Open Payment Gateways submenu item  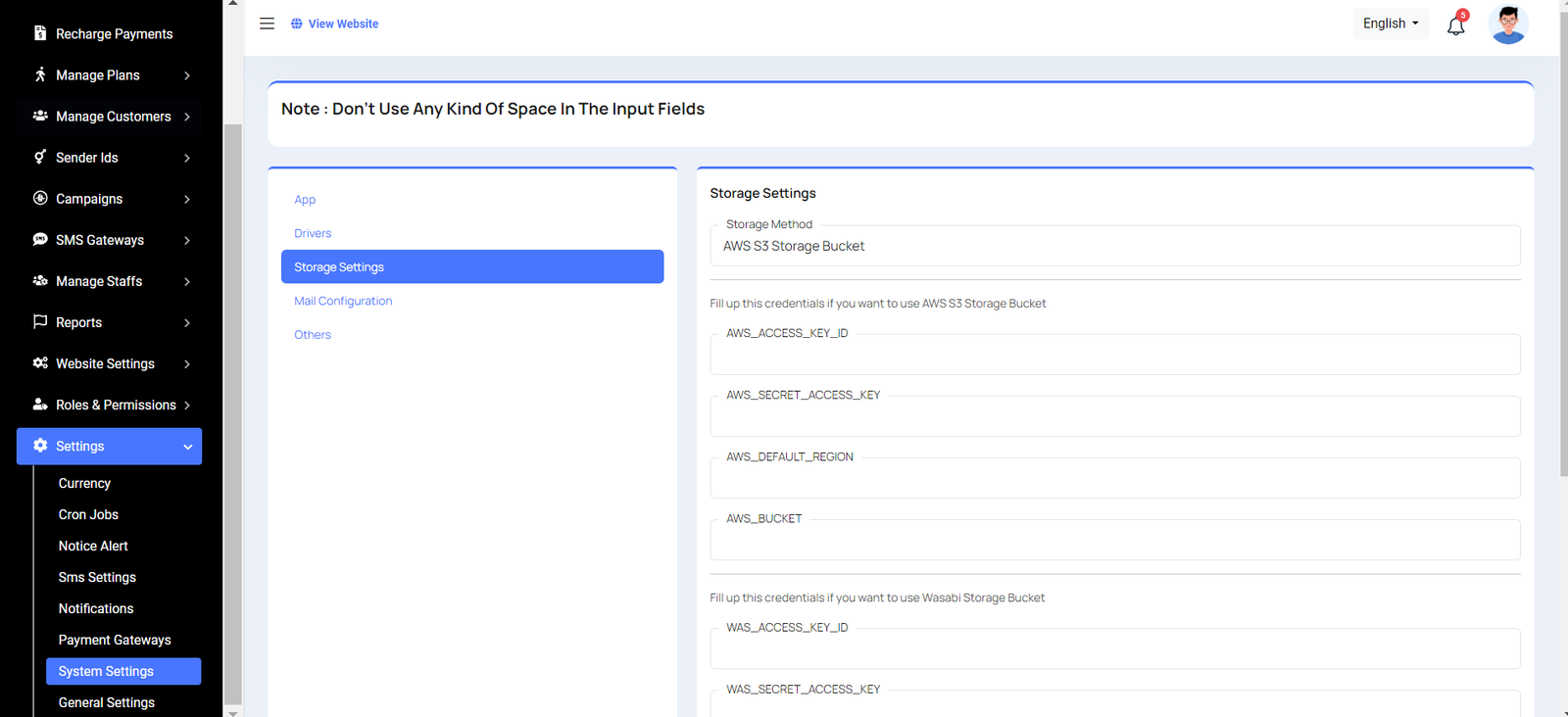(x=115, y=640)
